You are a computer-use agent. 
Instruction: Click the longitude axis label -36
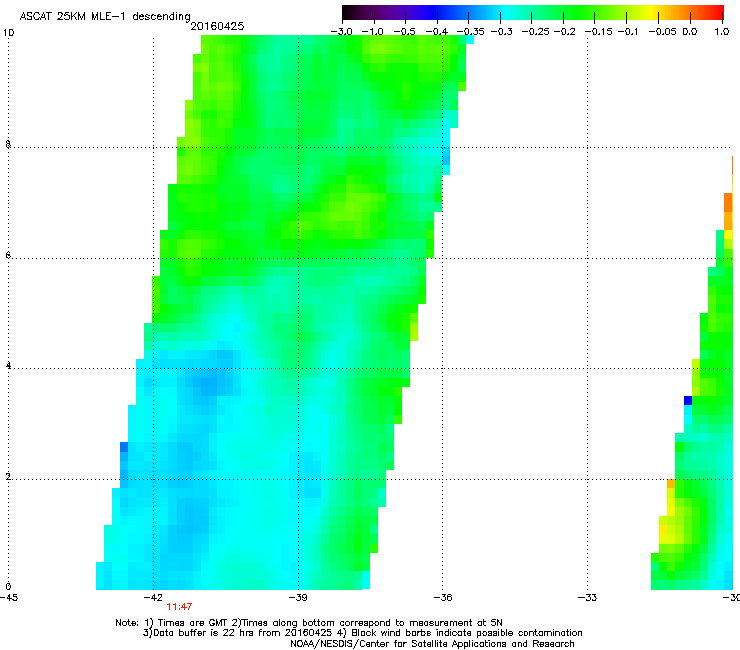click(443, 598)
